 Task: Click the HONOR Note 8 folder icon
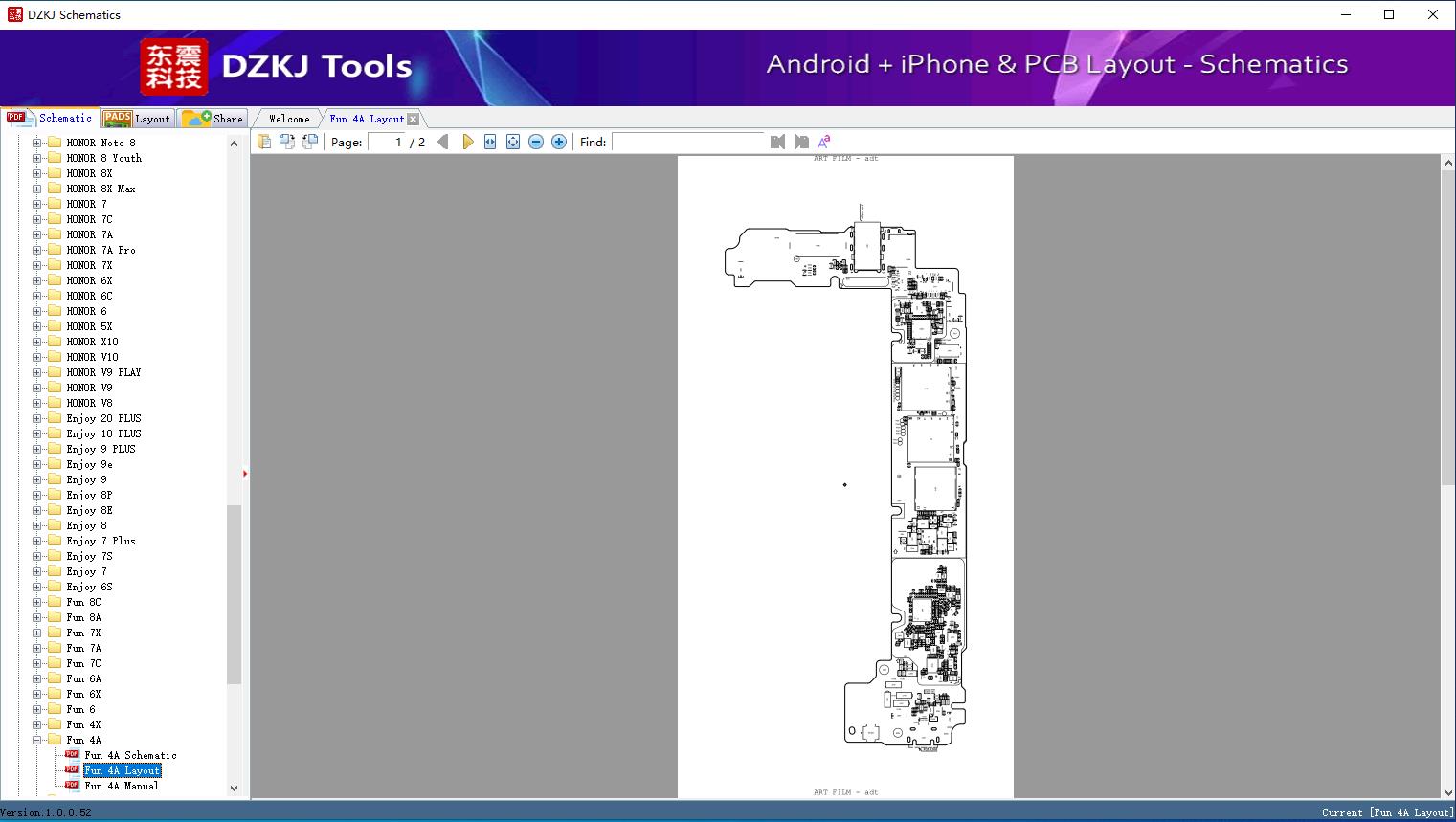point(55,143)
